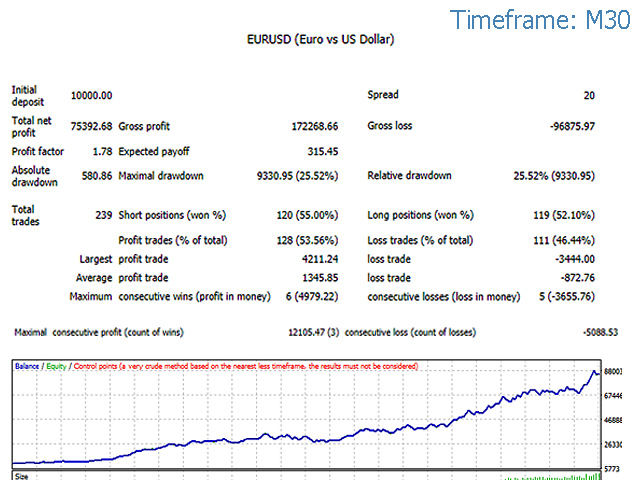640x480 pixels.
Task: Click the 'Gross profit' label
Action: pos(144,127)
